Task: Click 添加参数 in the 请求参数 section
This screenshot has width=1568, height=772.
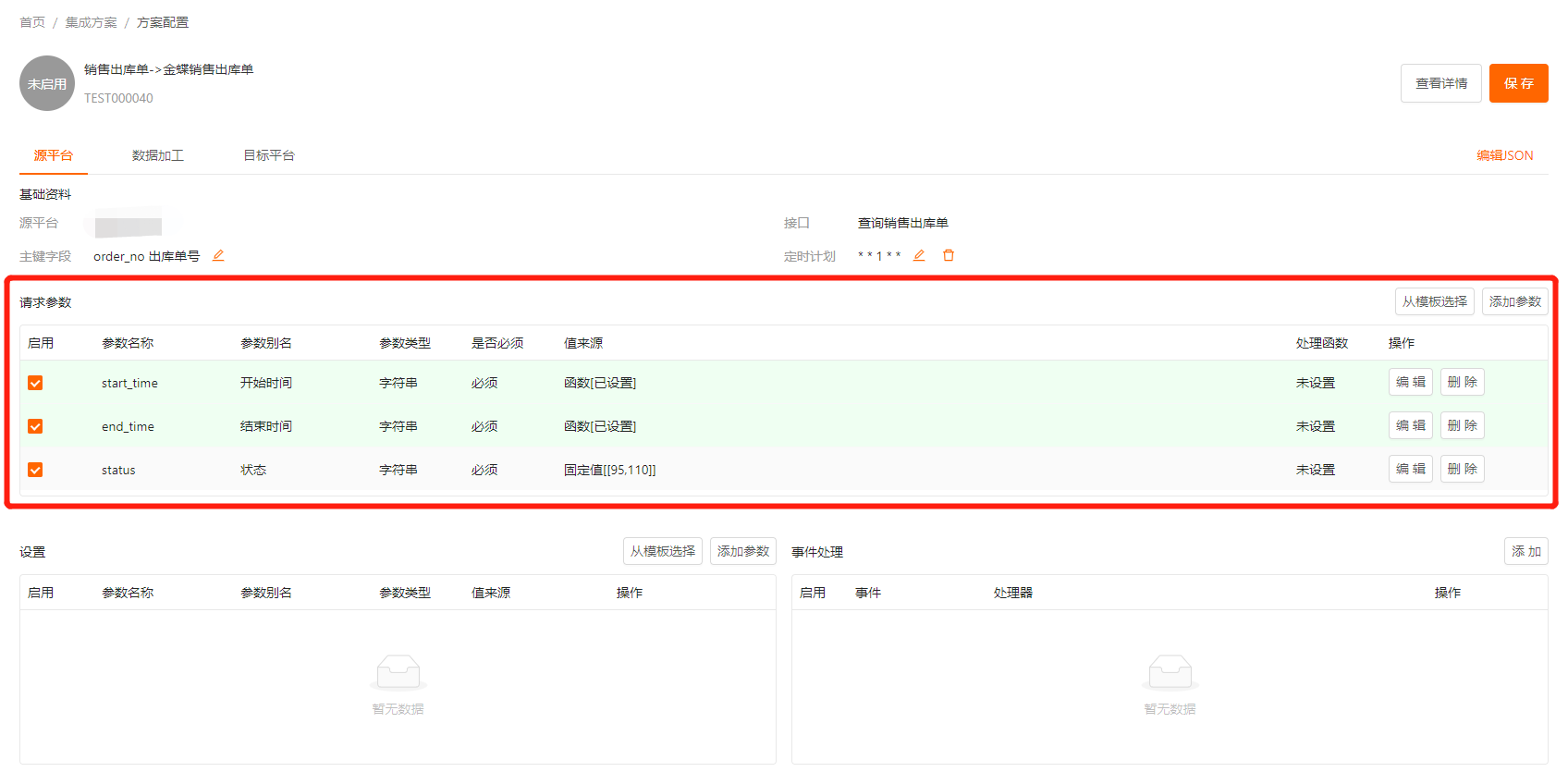Action: coord(1514,301)
